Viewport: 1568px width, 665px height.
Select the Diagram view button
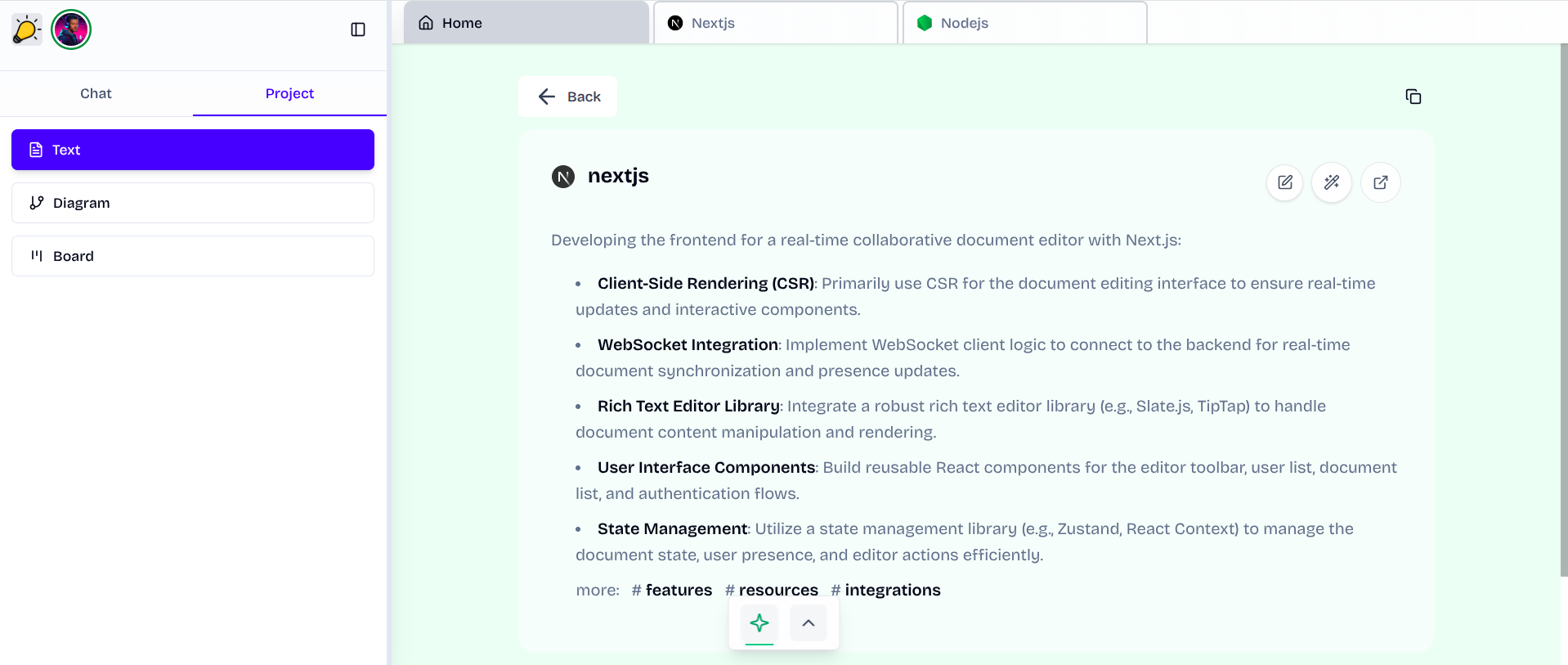(x=193, y=203)
